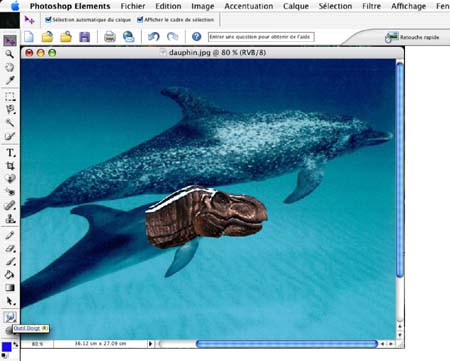Click the Save for Web globe icon
This screenshot has width=450, height=361.
point(128,37)
